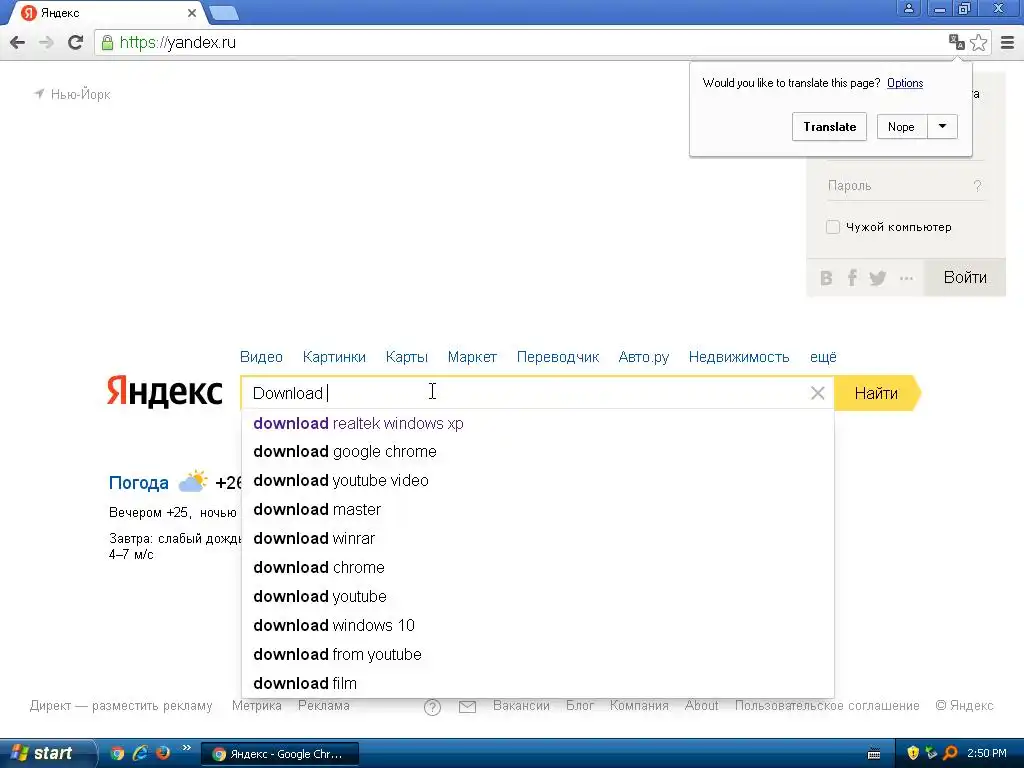Open the Карты tab
Image resolution: width=1024 pixels, height=768 pixels.
click(407, 357)
